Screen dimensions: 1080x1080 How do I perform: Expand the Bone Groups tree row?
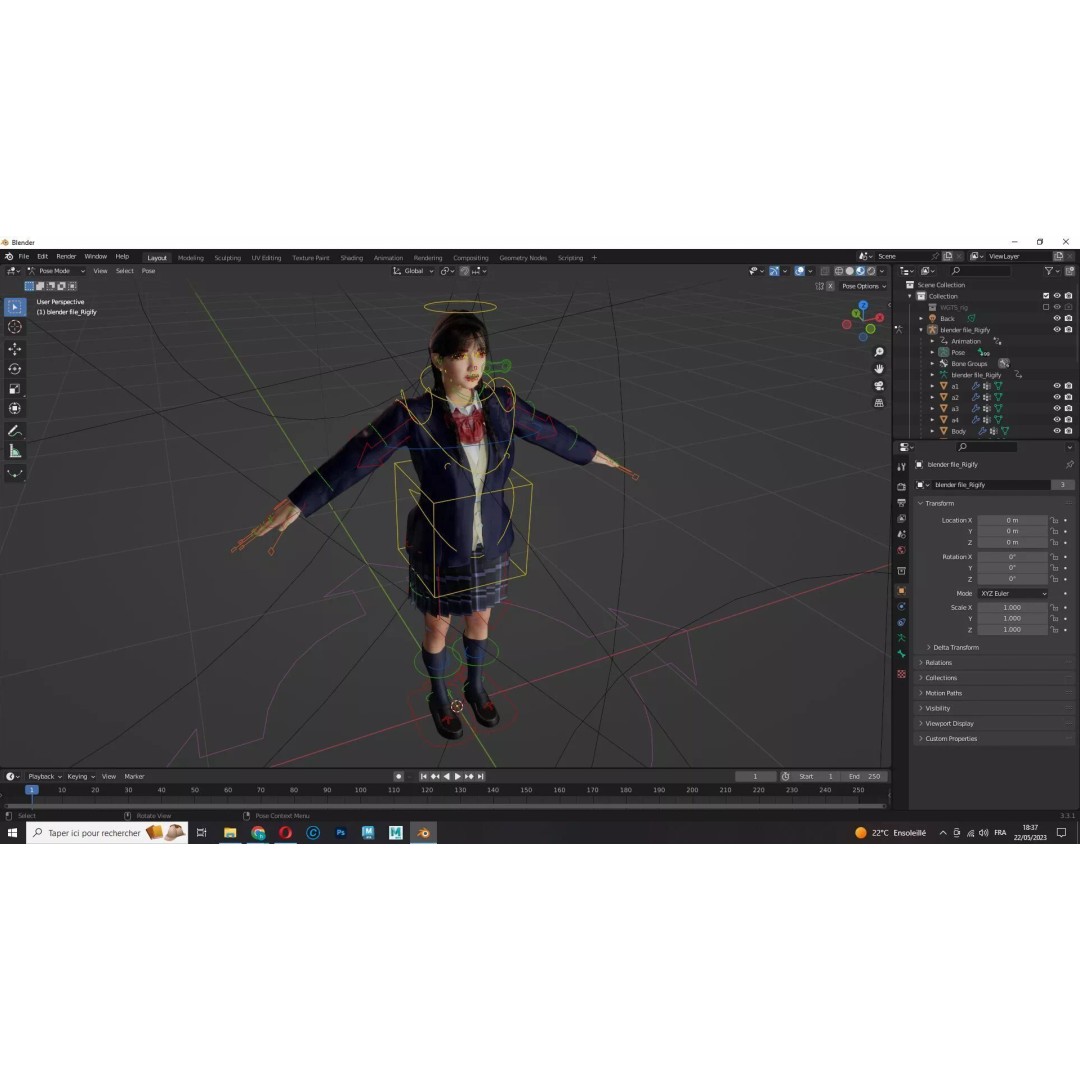click(933, 364)
